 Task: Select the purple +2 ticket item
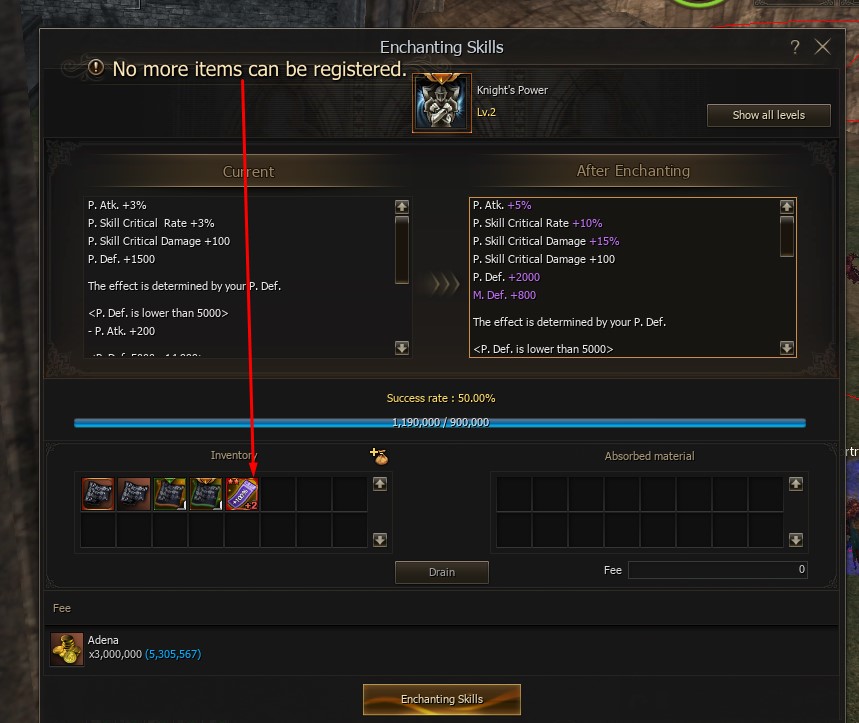pos(242,494)
